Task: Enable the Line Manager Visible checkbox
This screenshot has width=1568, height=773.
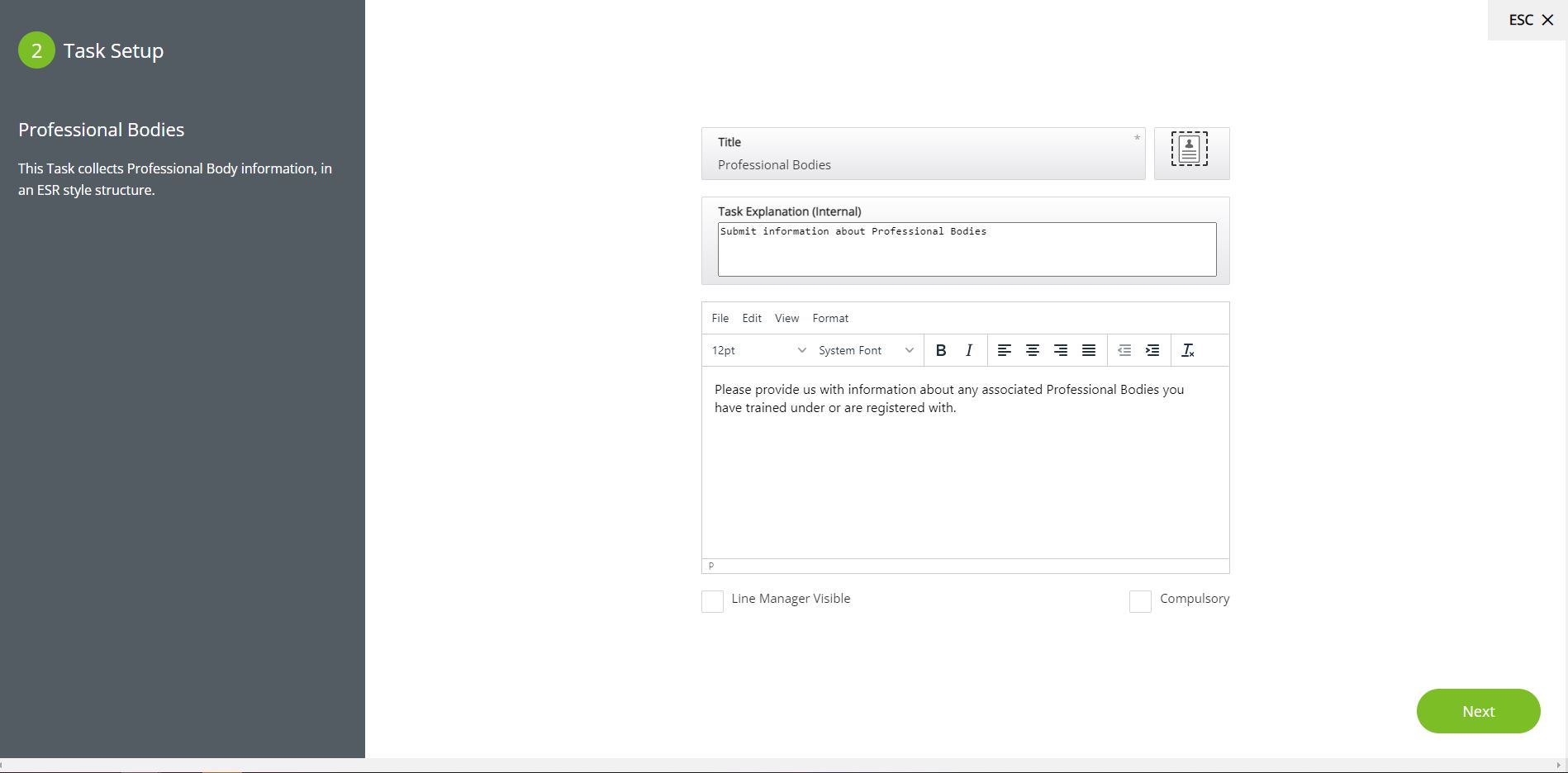Action: tap(712, 601)
